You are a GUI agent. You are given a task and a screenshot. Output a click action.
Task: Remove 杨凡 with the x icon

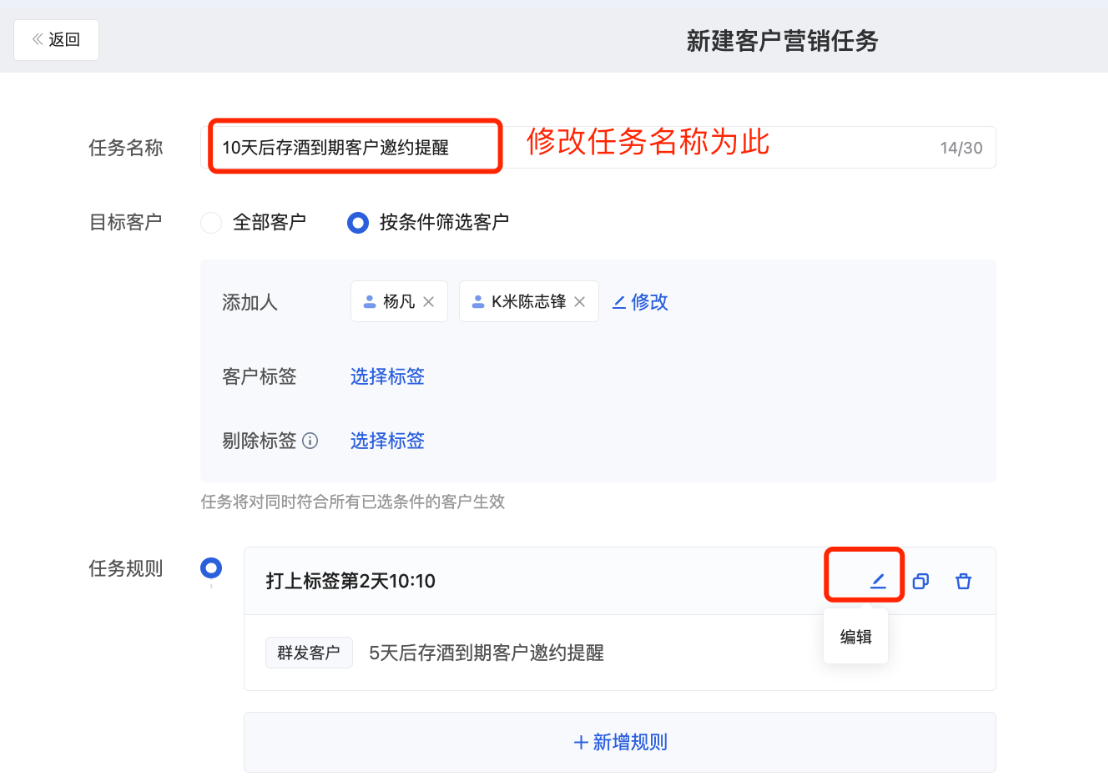click(x=429, y=302)
